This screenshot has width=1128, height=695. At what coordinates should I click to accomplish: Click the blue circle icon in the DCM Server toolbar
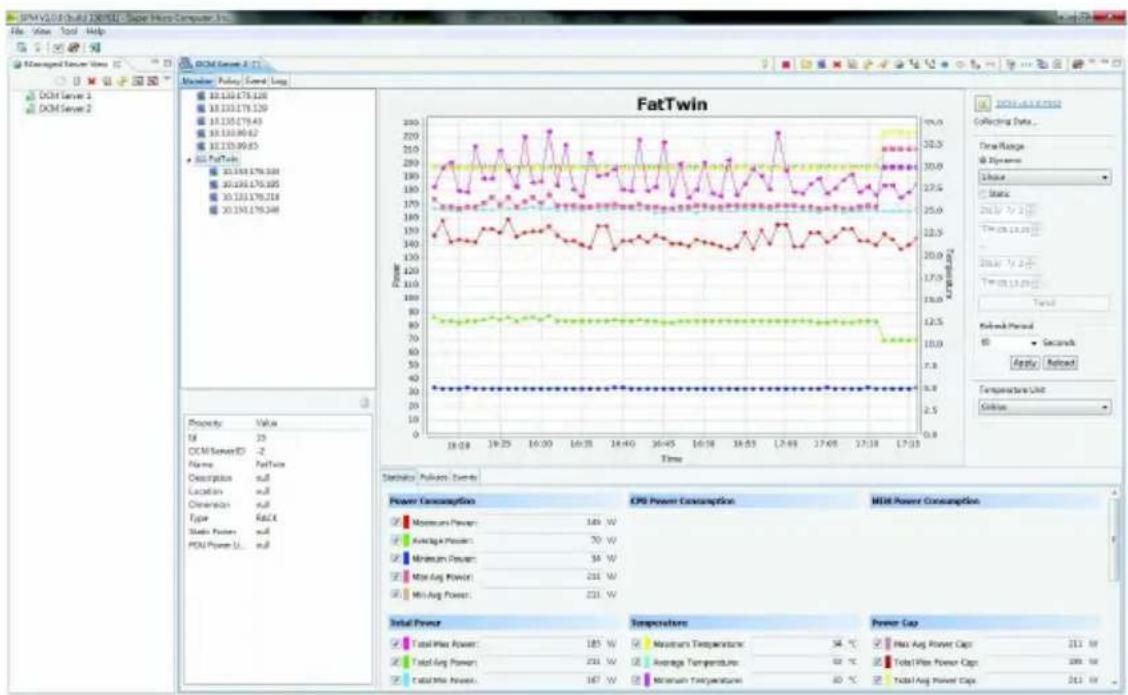(x=945, y=65)
